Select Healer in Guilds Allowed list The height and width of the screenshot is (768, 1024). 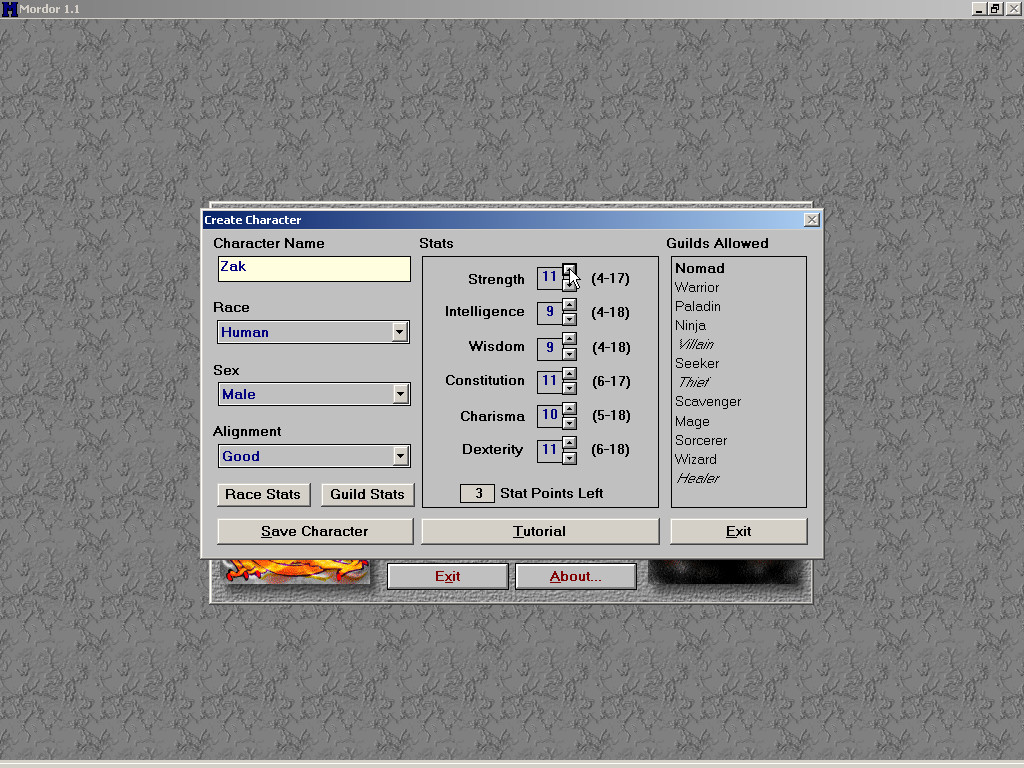(x=698, y=478)
